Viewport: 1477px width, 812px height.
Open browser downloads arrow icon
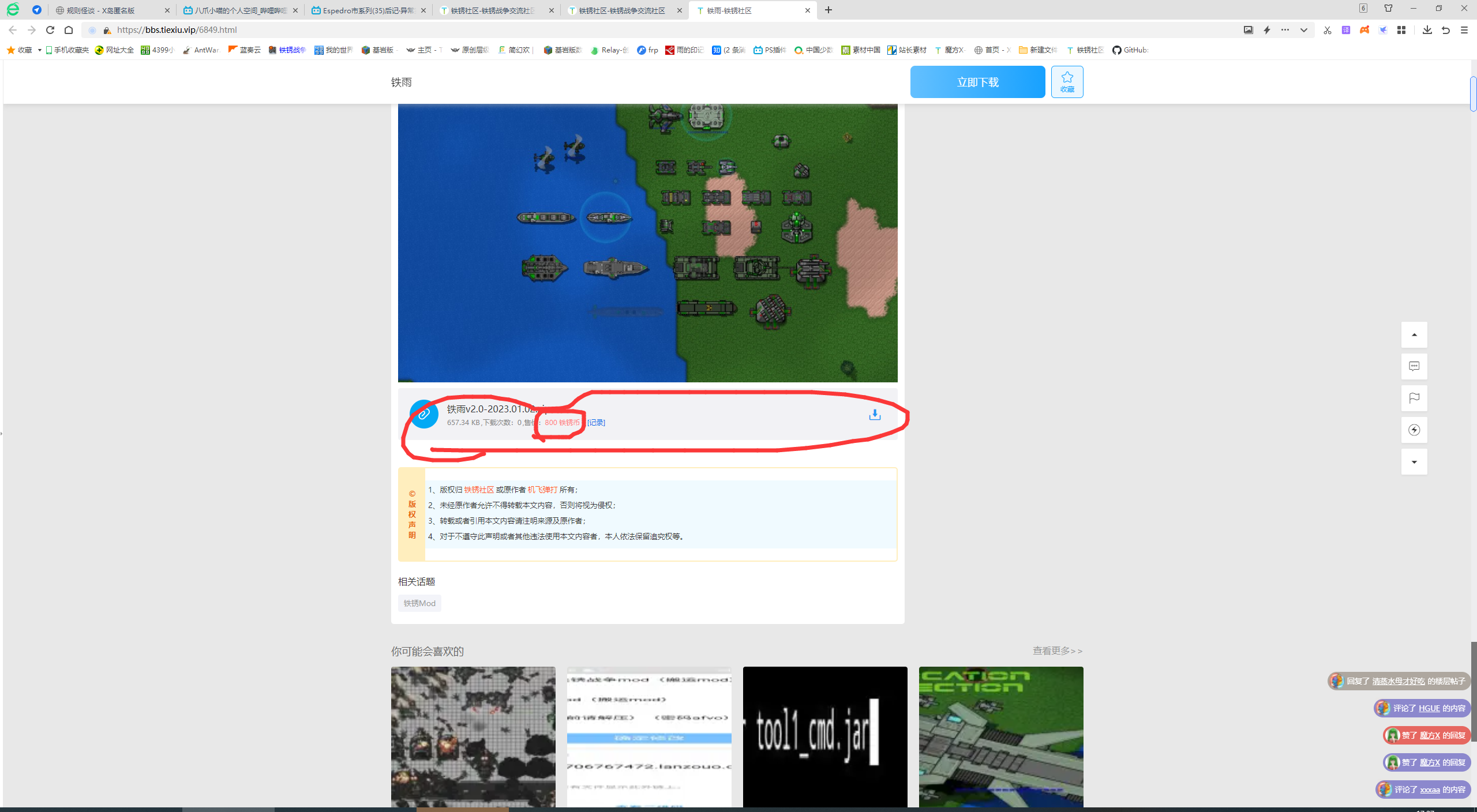click(1427, 30)
